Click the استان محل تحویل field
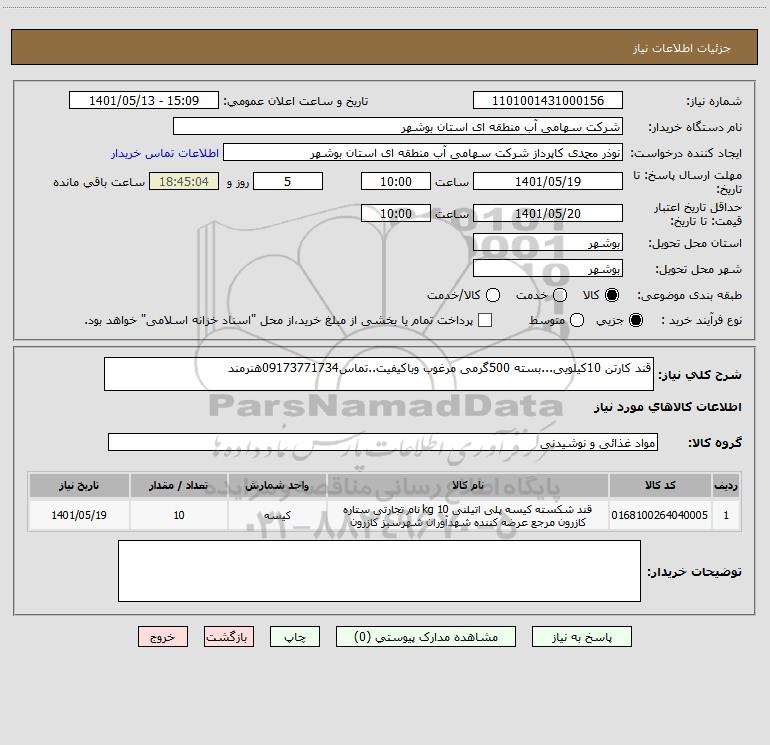The image size is (770, 745). coord(548,243)
